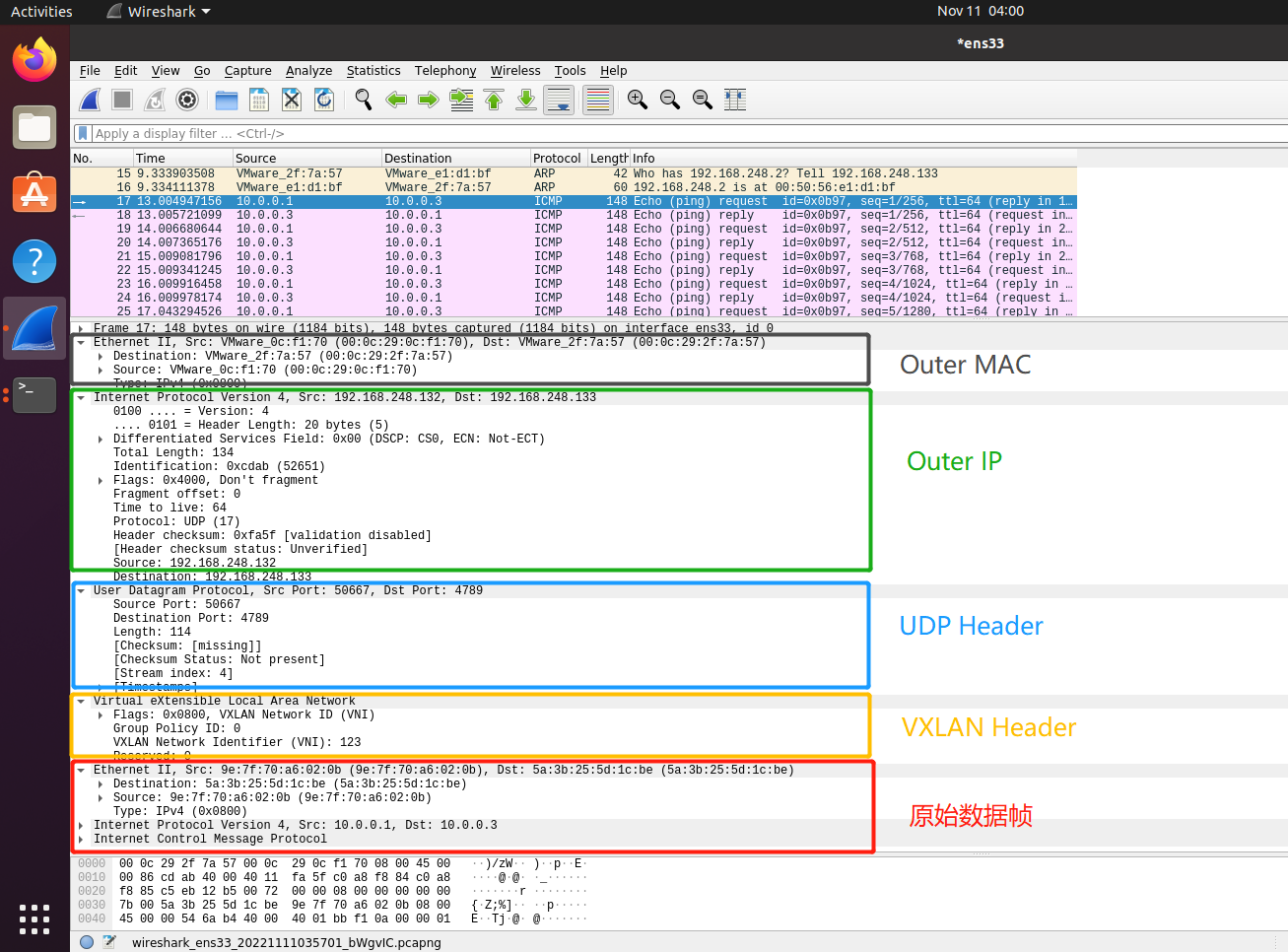The height and width of the screenshot is (952, 1288).
Task: Select packet 15 ARP Who has row
Action: click(x=574, y=173)
